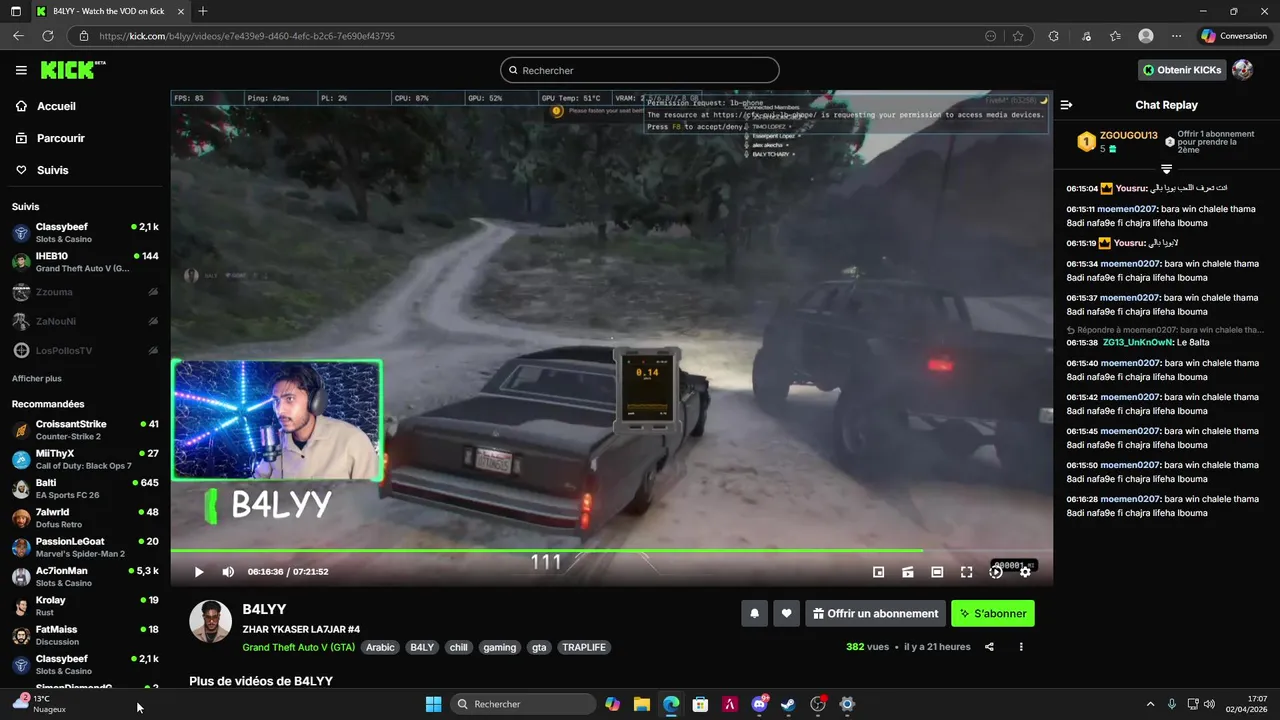The width and height of the screenshot is (1280, 720).
Task: Open recommended channel MiiThyX
Action: tap(85, 459)
